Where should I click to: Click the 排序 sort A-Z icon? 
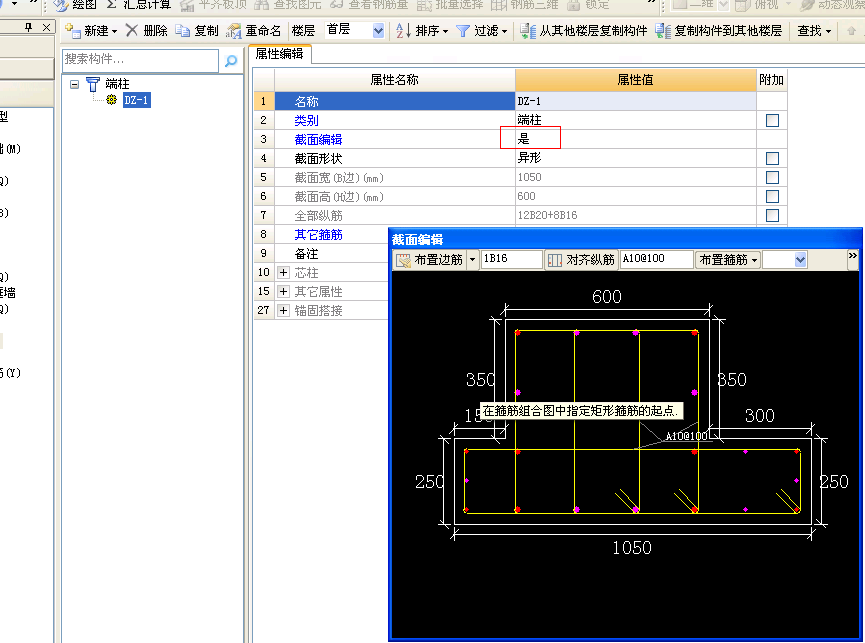[x=403, y=31]
